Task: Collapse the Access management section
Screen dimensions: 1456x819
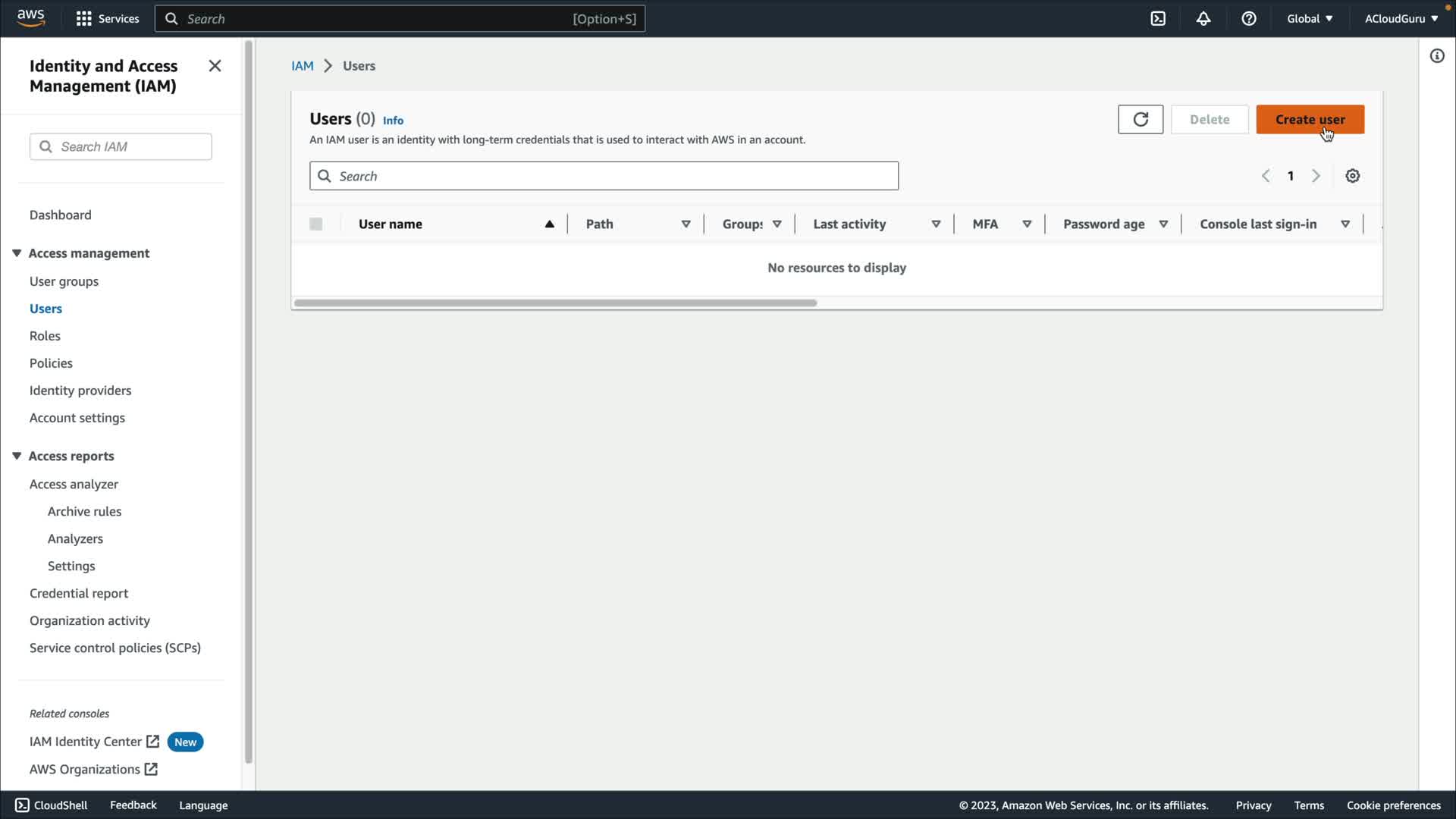Action: [17, 253]
